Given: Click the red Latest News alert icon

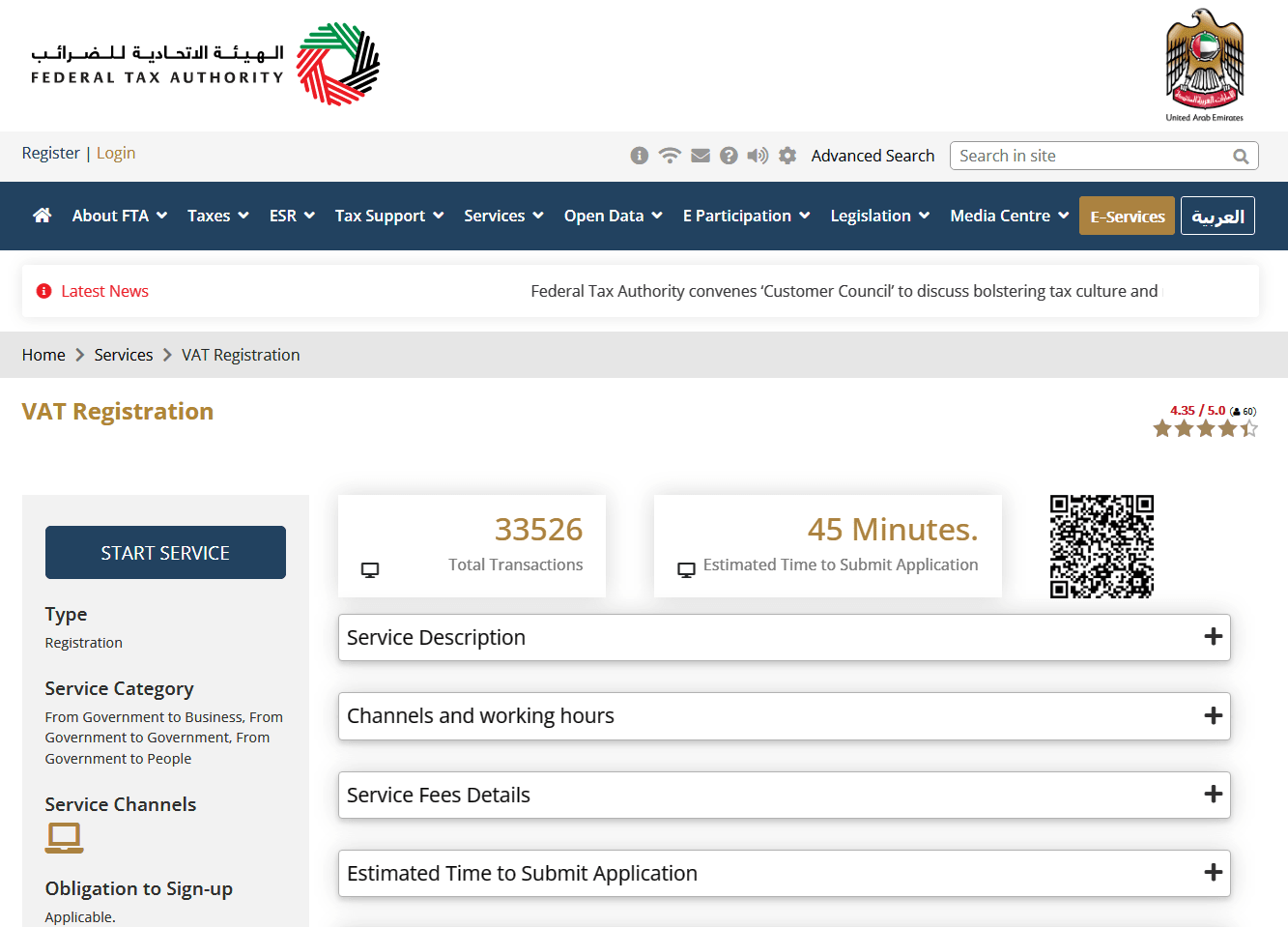Looking at the screenshot, I should point(43,290).
